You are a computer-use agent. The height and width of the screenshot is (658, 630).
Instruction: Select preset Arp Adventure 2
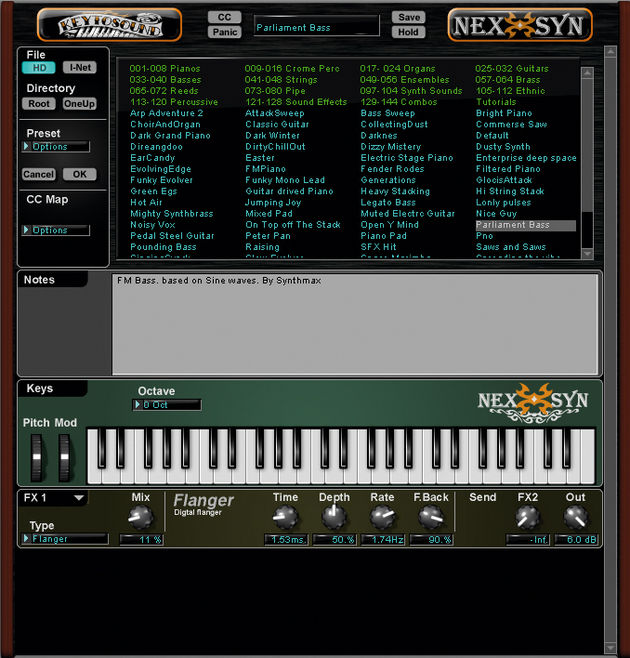(167, 113)
